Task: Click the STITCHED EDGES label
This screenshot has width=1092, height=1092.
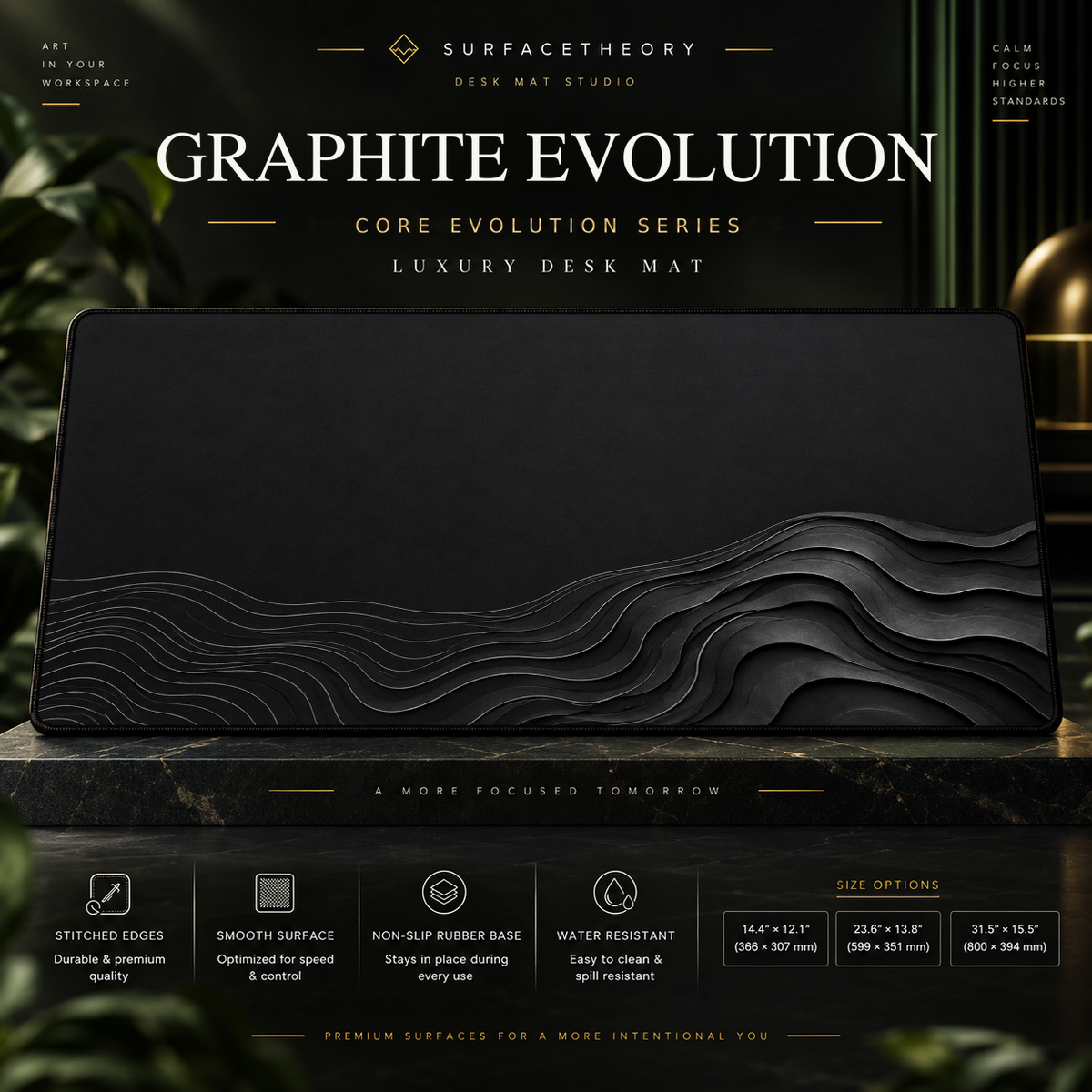Action: coord(109,935)
